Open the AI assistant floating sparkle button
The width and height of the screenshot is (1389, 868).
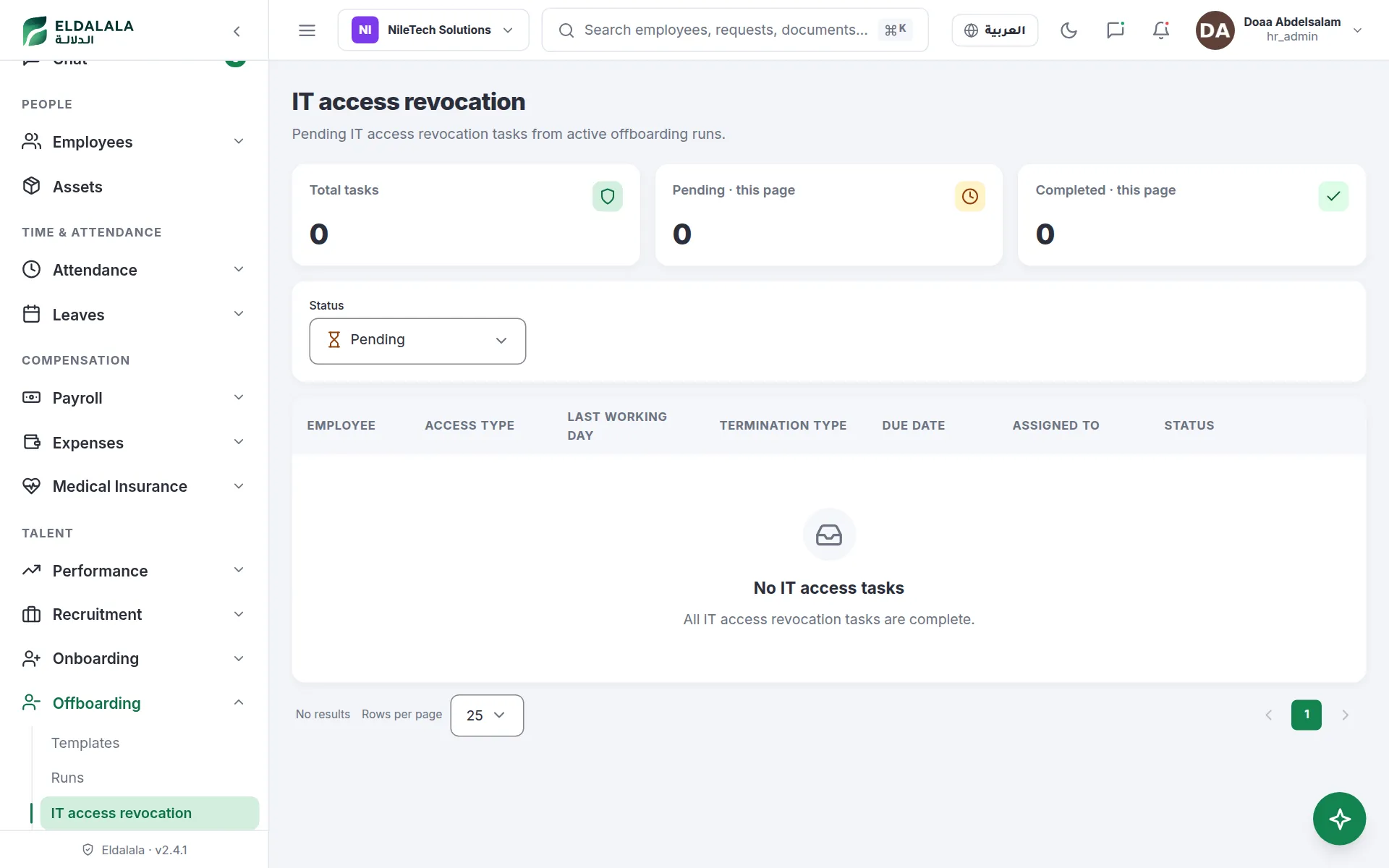tap(1339, 818)
